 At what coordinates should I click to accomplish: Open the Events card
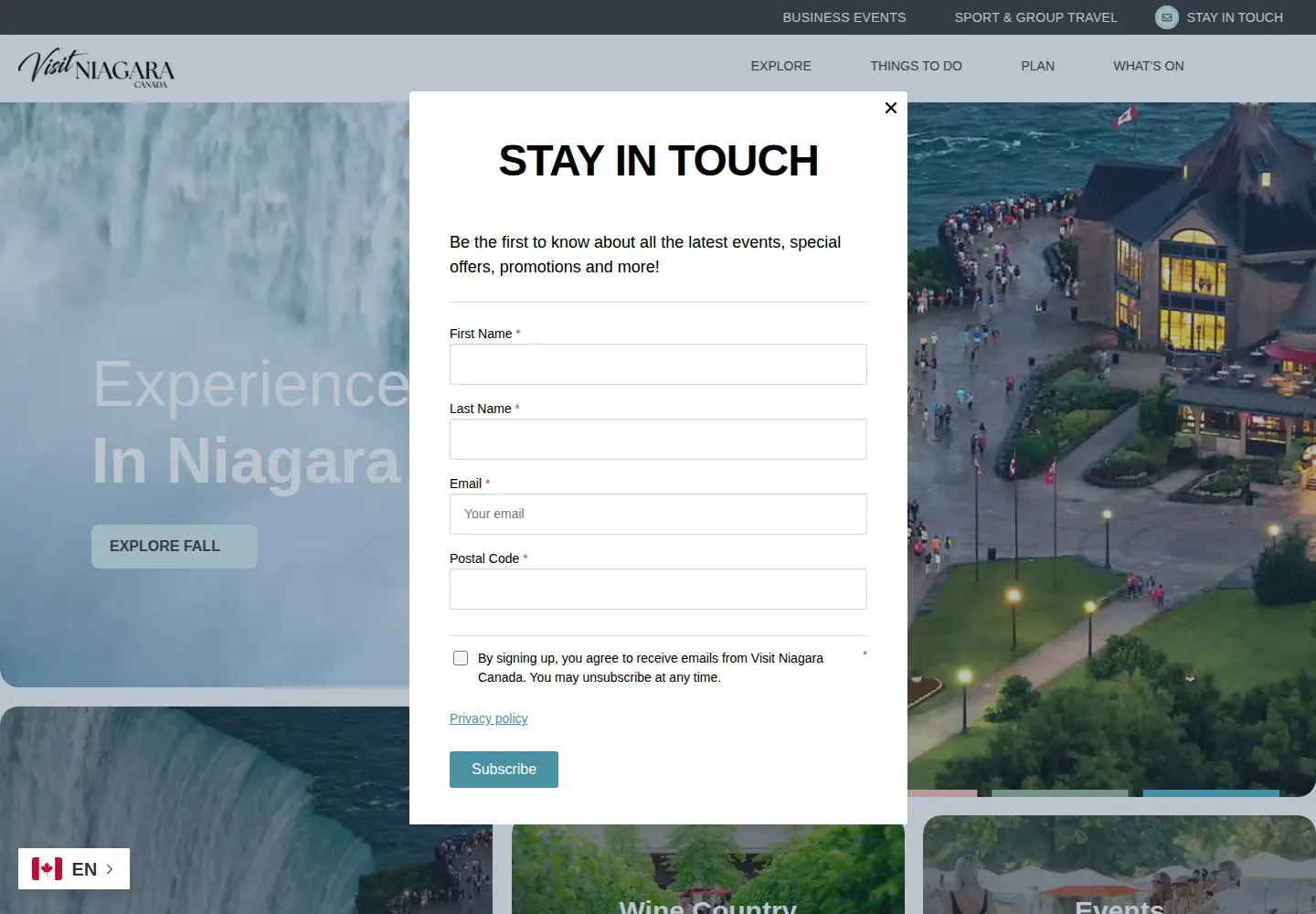pos(1120,865)
